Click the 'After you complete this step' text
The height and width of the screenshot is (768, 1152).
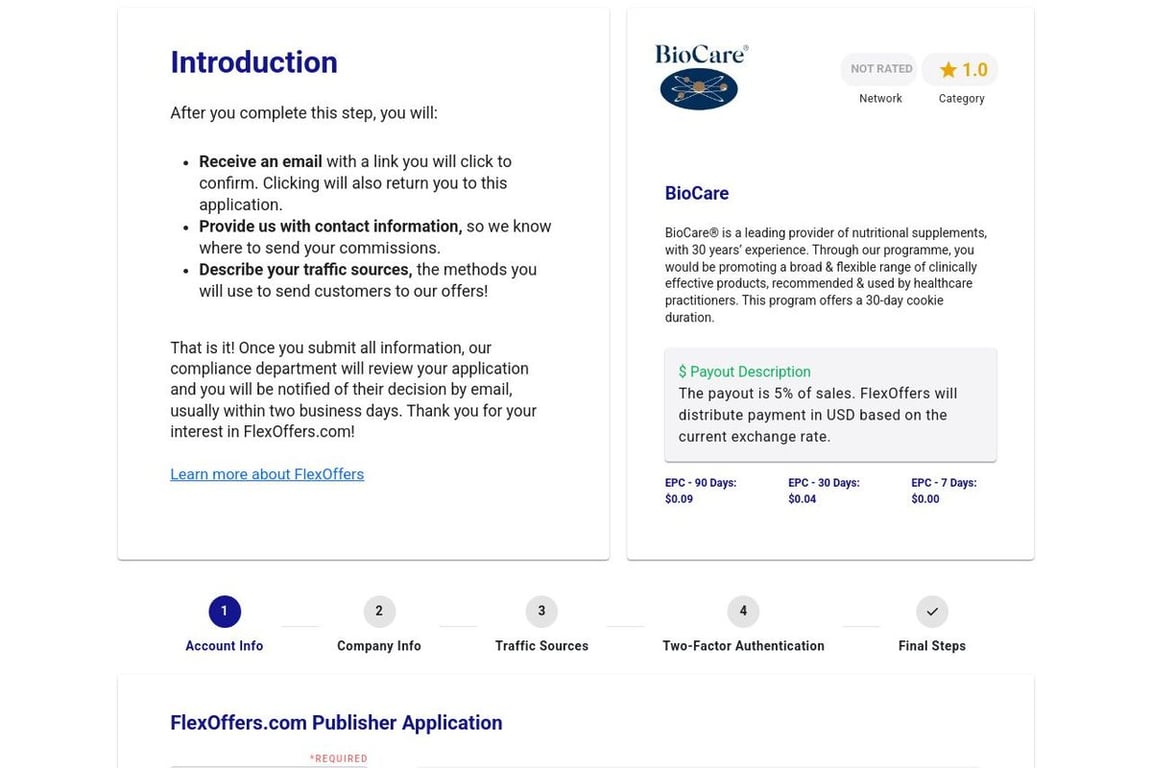tap(303, 113)
